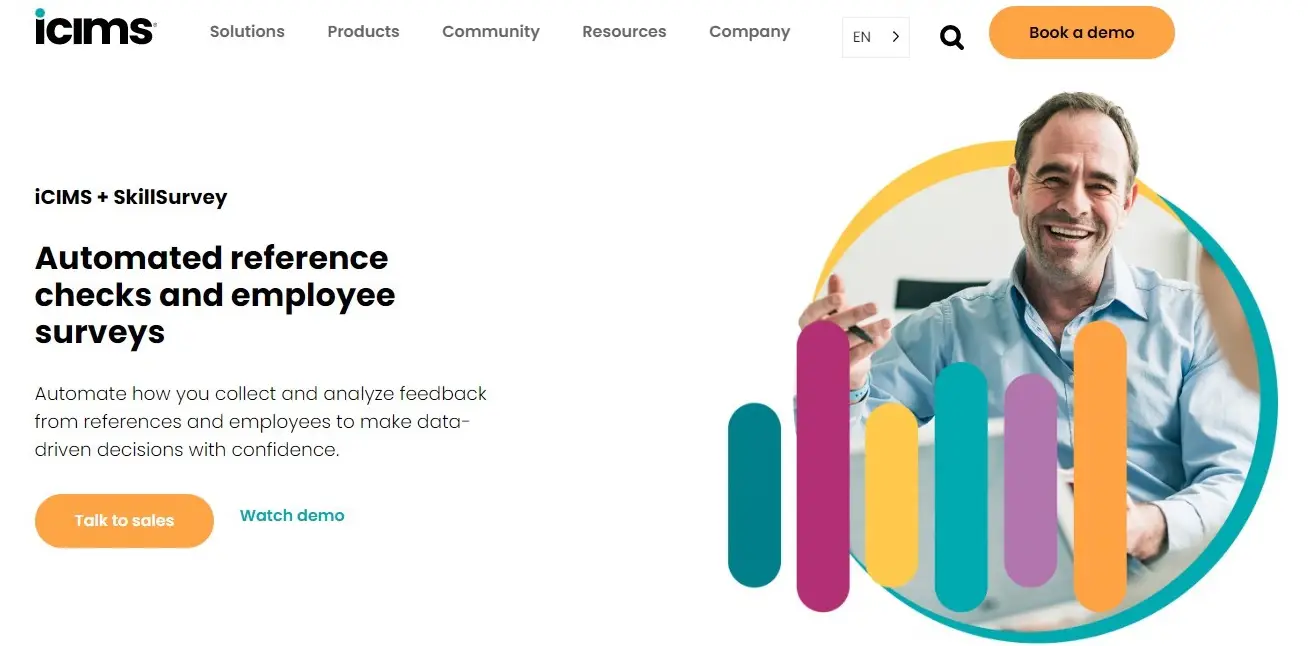Viewport: 1314px width, 646px height.
Task: Expand the Resources navigation menu
Action: (624, 32)
